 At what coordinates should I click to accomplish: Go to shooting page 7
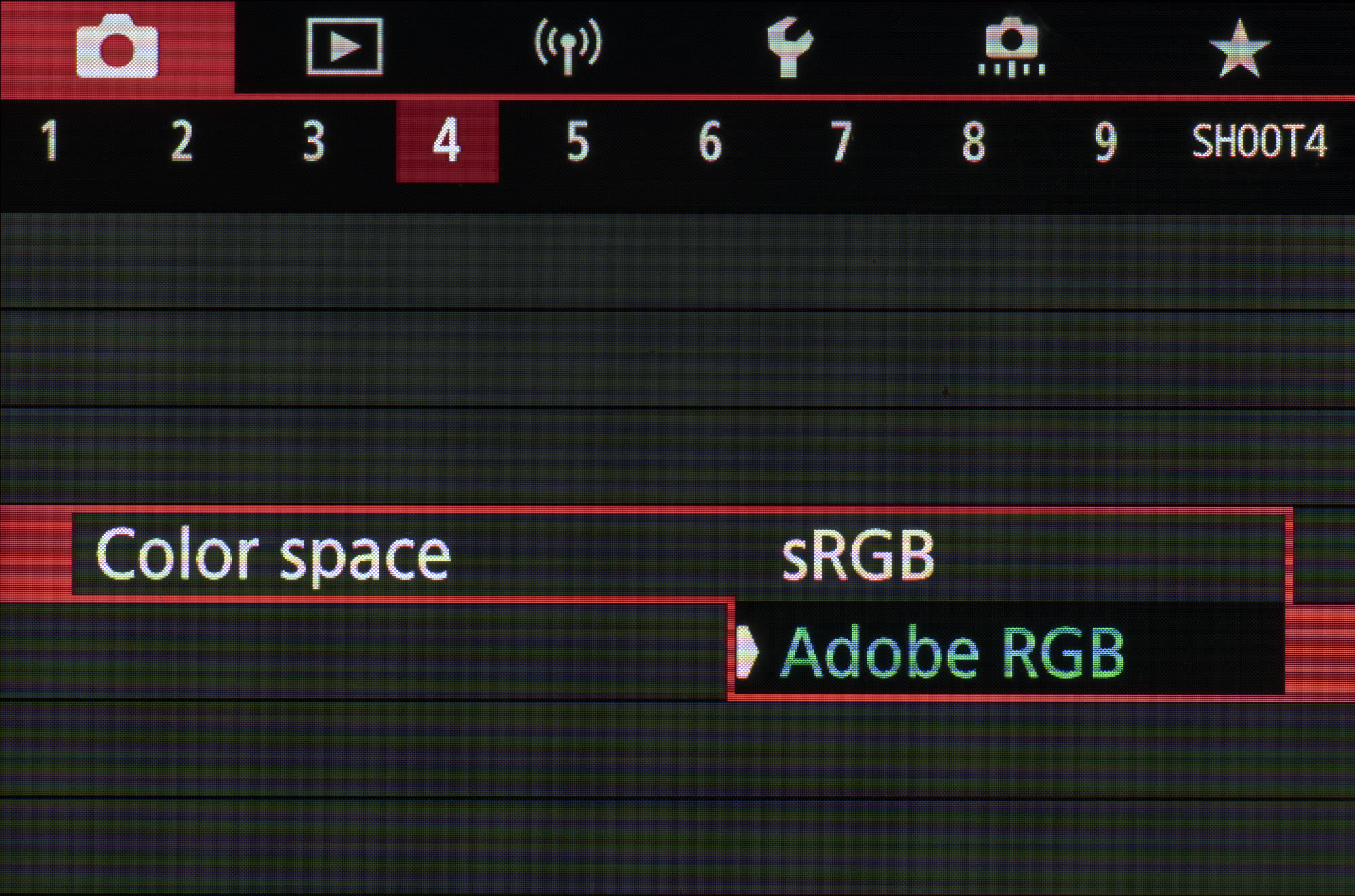pos(841,141)
